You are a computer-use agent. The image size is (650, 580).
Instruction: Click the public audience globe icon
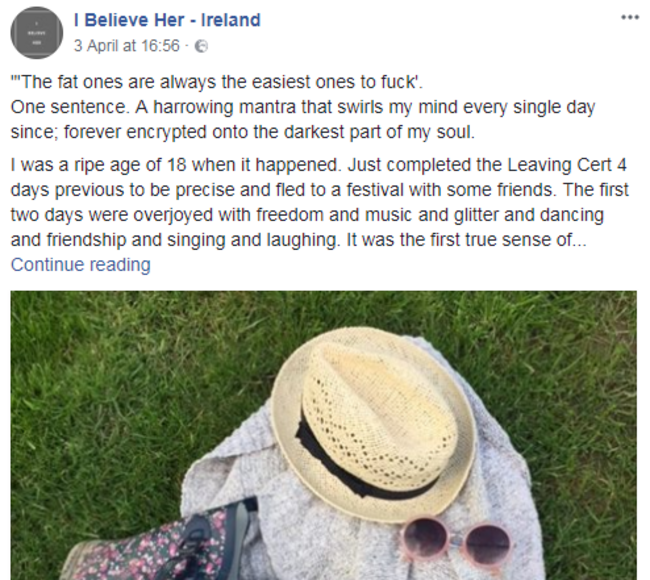coord(201,46)
